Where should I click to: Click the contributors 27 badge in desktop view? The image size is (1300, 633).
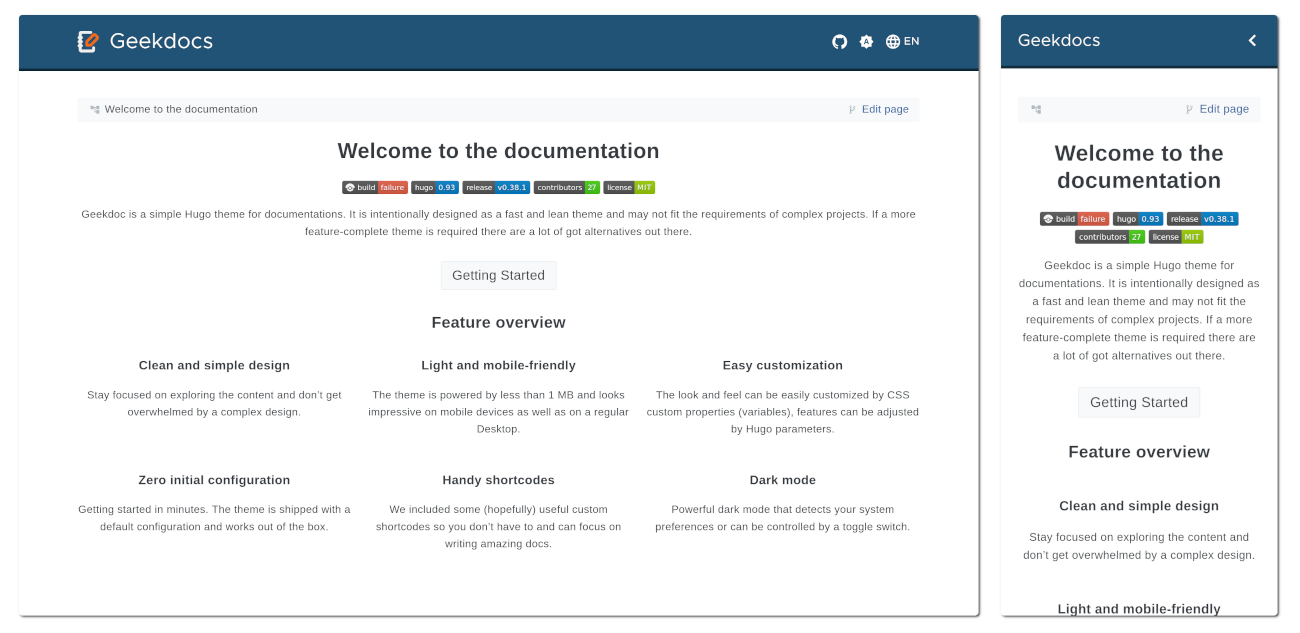click(x=566, y=187)
